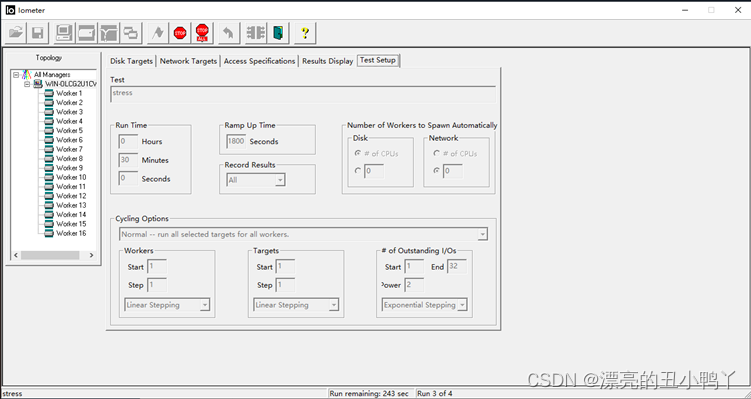The width and height of the screenshot is (751, 399).
Task: Open Access Specifications tab
Action: click(x=259, y=61)
